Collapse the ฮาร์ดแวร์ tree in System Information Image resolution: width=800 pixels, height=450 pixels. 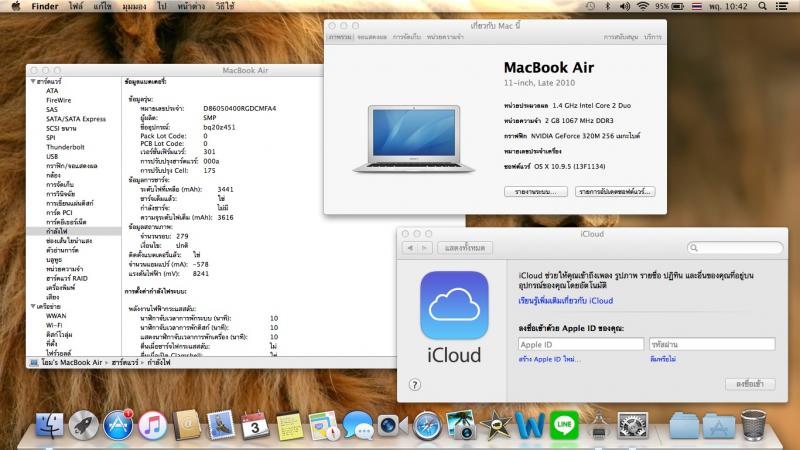[x=33, y=81]
